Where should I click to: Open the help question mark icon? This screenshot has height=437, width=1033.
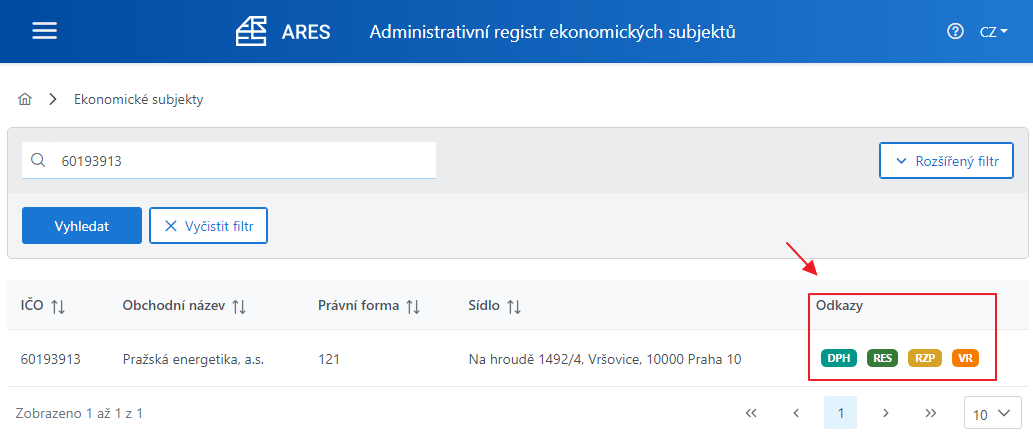pyautogui.click(x=955, y=31)
